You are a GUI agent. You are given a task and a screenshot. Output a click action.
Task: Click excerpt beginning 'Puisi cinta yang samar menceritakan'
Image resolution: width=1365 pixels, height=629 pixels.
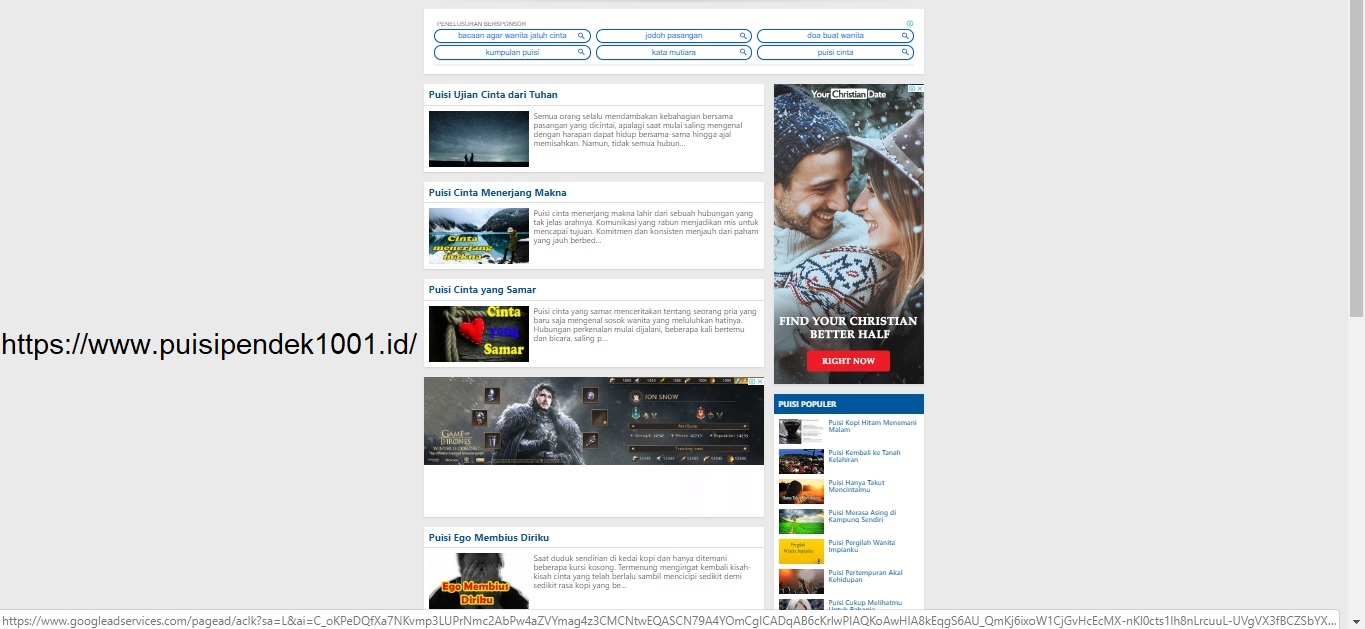tap(646, 325)
